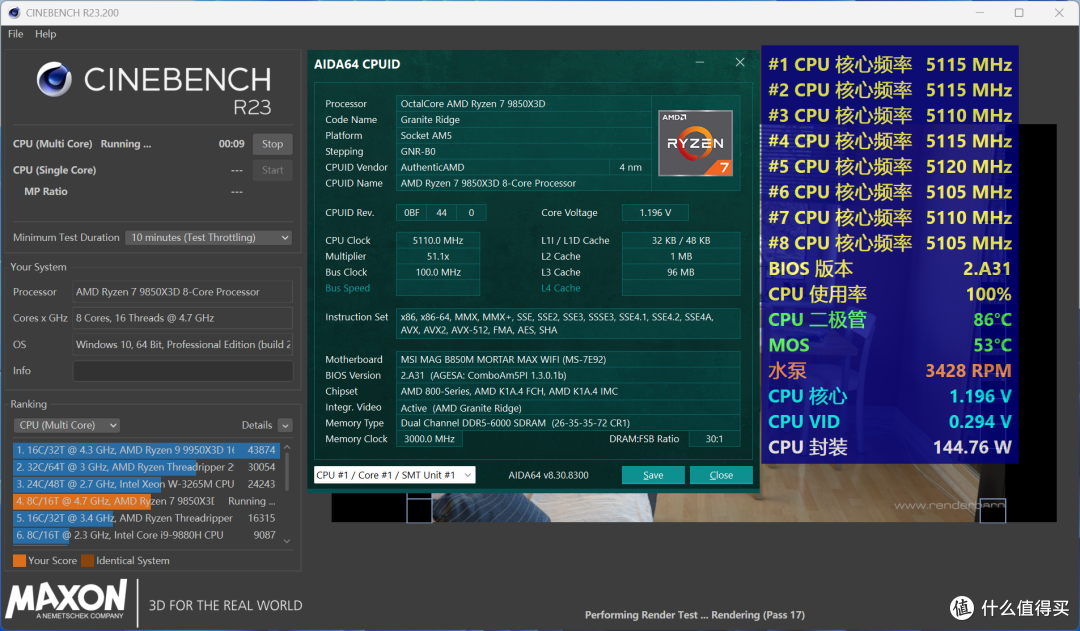Click the CPU 144.76 W package power row
Image resolution: width=1080 pixels, height=631 pixels.
[x=890, y=447]
